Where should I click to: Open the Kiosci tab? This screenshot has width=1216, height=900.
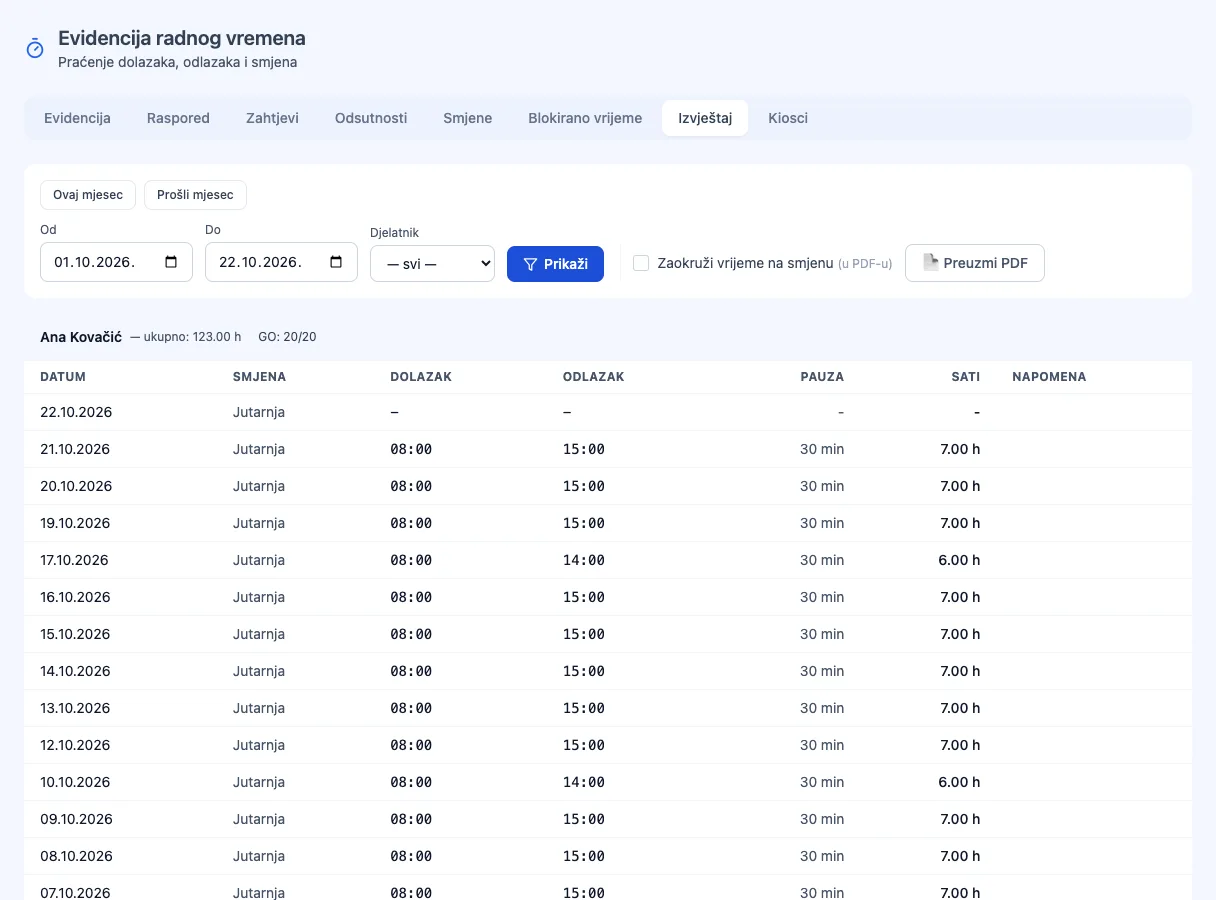tap(788, 118)
